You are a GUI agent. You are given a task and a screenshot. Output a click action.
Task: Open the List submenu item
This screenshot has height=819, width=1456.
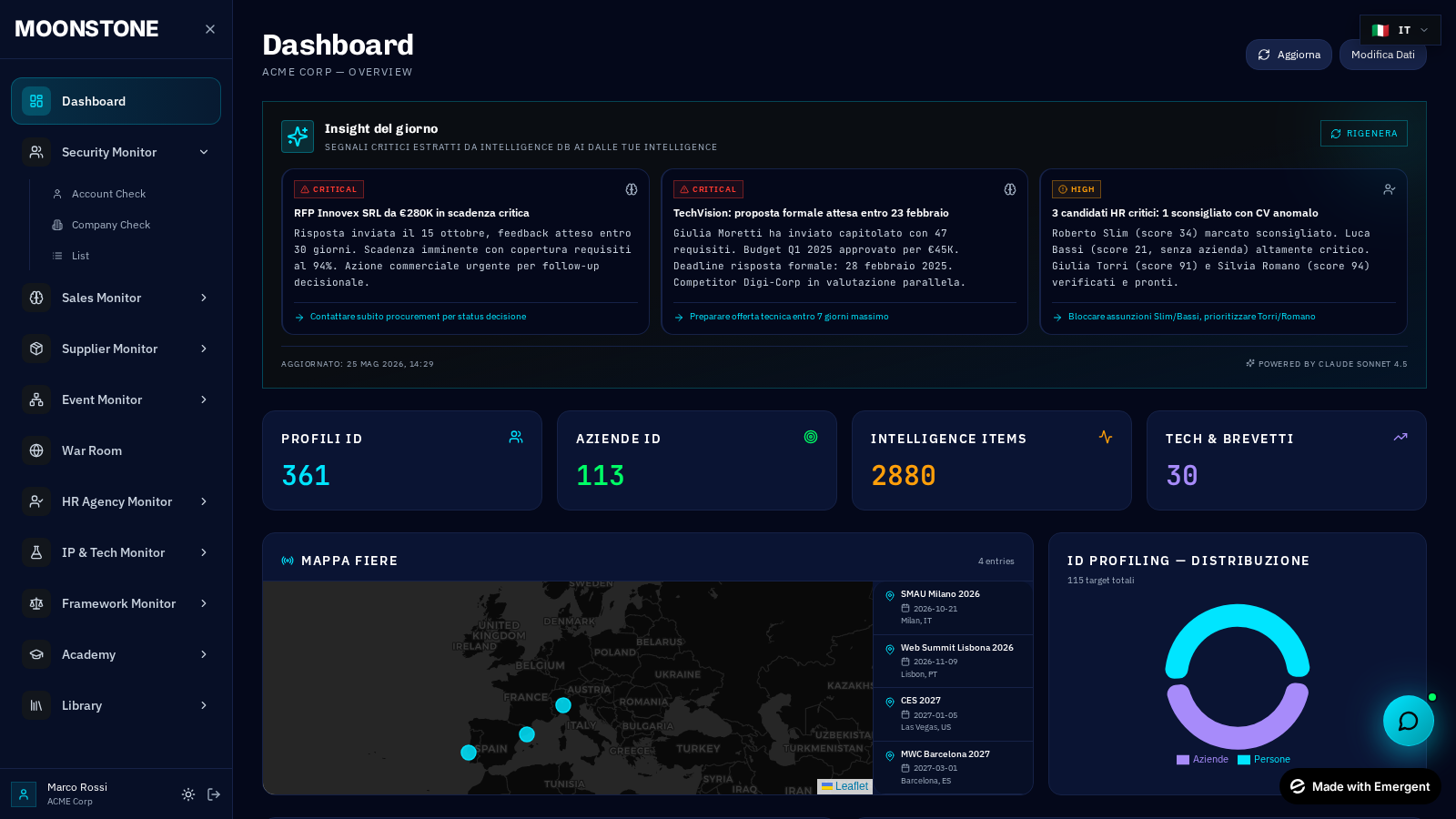tap(80, 256)
